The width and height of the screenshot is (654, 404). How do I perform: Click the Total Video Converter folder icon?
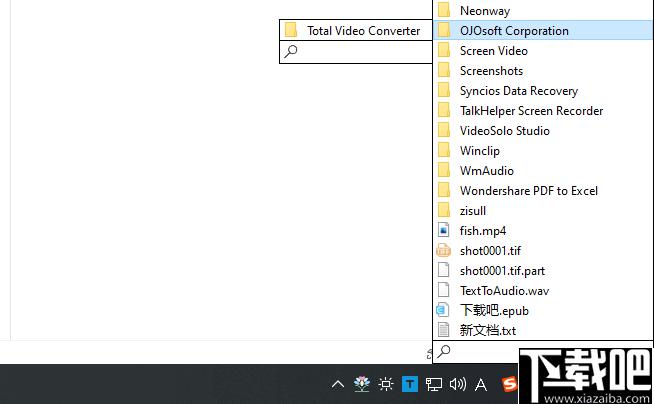pyautogui.click(x=291, y=30)
